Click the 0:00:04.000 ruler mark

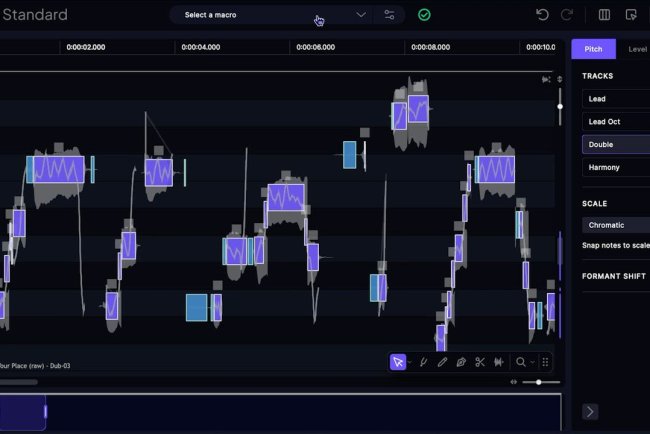(x=201, y=47)
